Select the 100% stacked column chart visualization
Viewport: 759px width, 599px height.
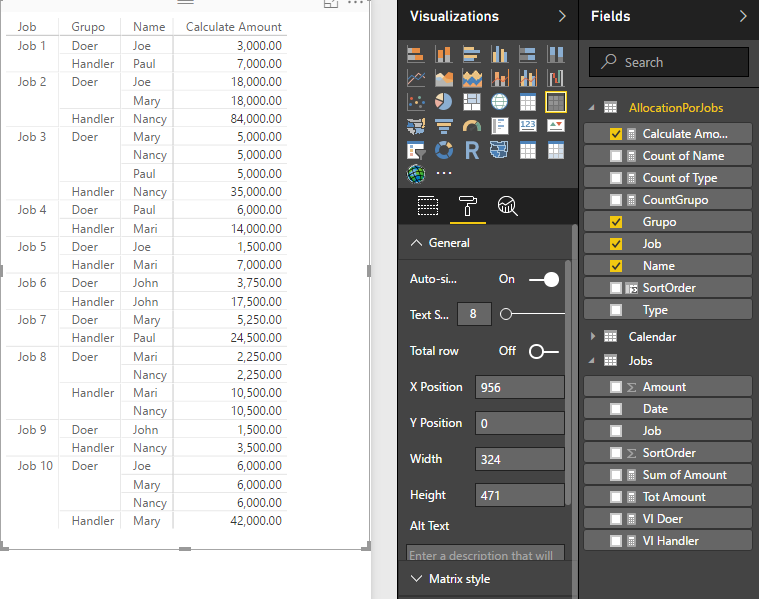(x=556, y=54)
